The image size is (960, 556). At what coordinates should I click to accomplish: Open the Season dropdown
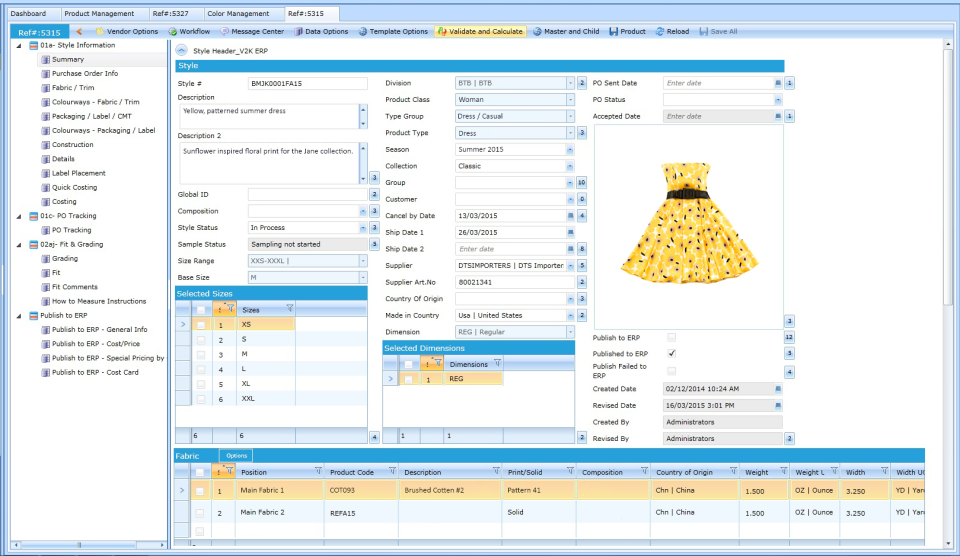click(x=570, y=149)
